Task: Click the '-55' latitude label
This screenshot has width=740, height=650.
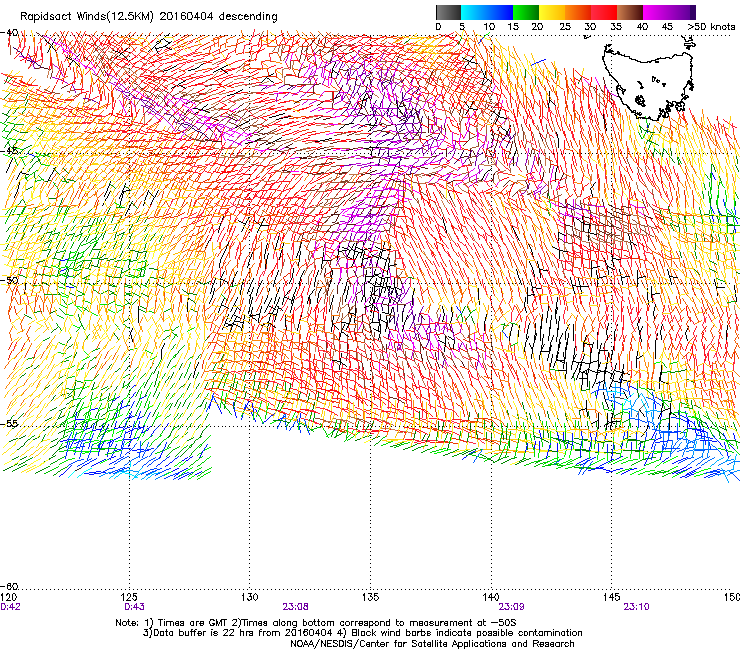Action: click(9, 423)
